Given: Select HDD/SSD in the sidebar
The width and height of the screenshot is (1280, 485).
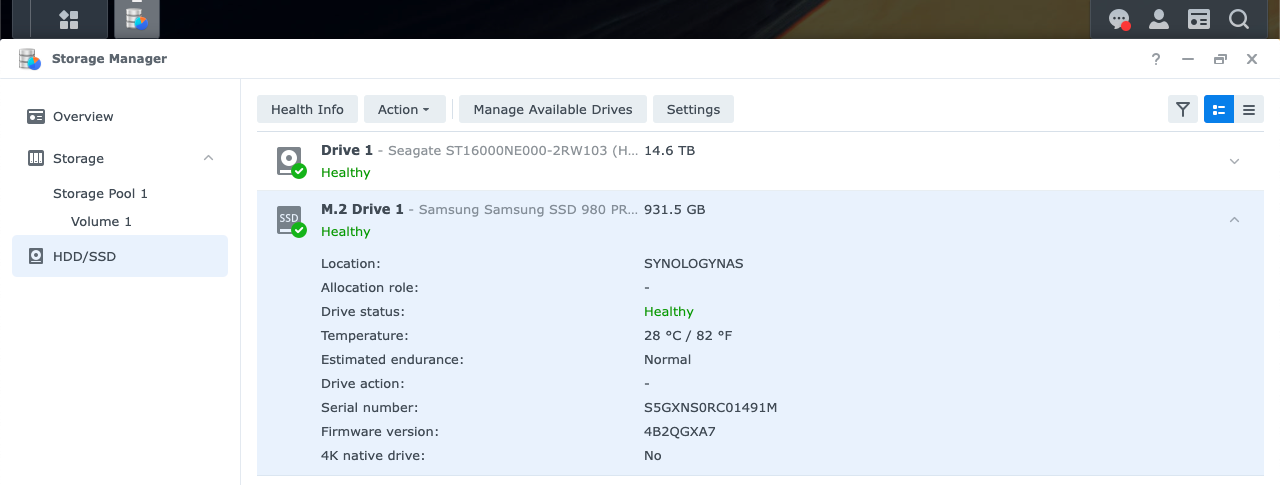Looking at the screenshot, I should pyautogui.click(x=120, y=256).
